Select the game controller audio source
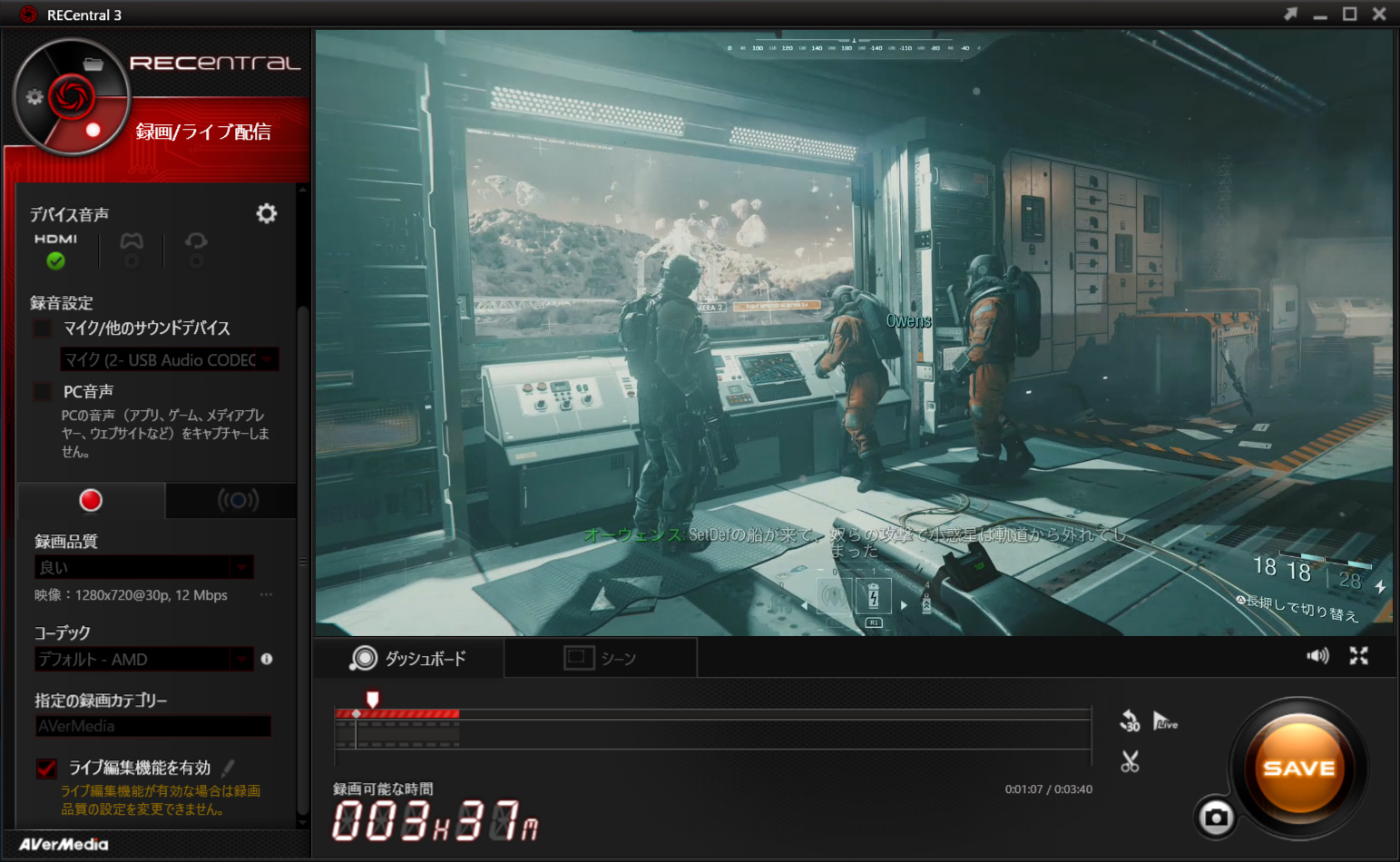 (132, 250)
